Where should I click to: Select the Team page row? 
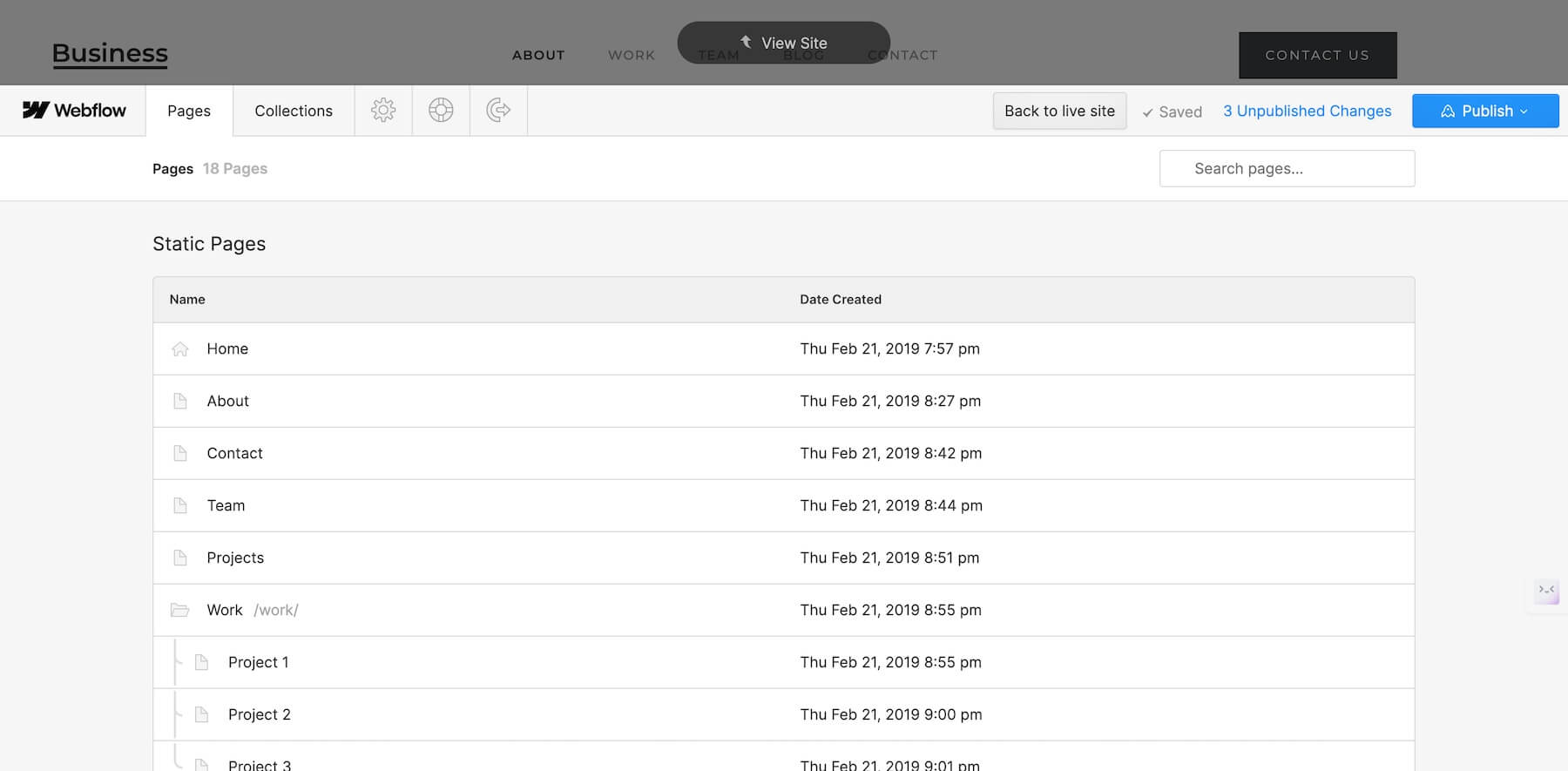click(226, 505)
